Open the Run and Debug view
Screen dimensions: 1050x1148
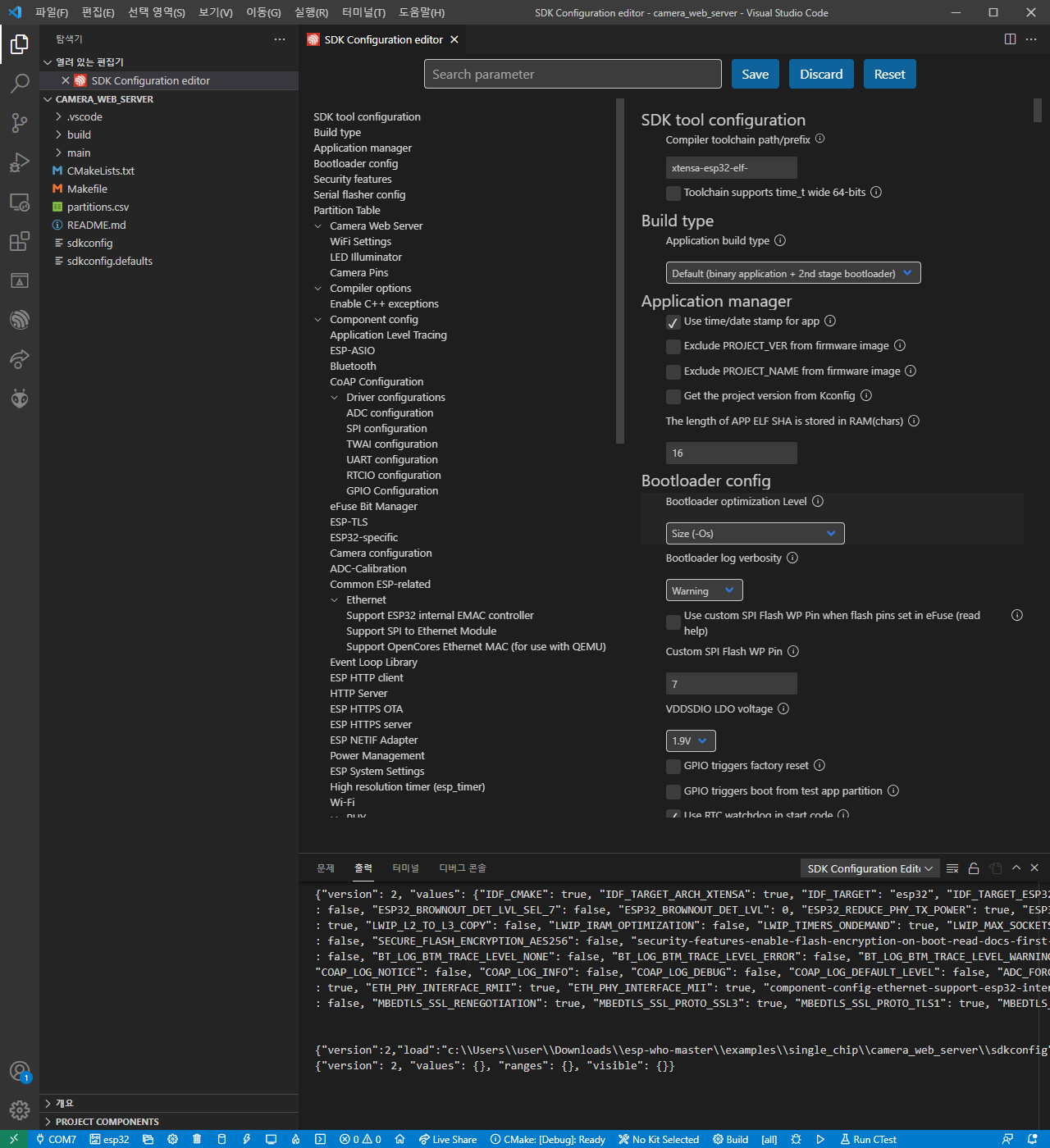[20, 162]
